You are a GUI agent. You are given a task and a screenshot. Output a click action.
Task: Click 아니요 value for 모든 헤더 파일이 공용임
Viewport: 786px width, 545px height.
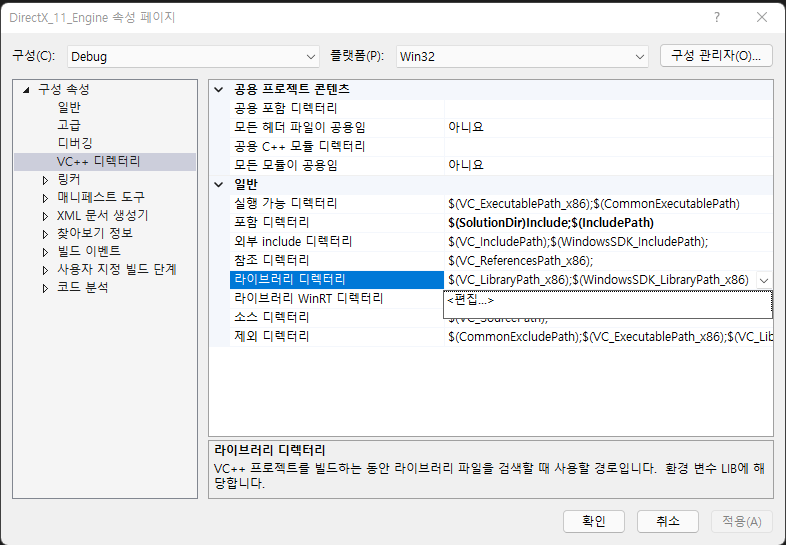pos(466,127)
